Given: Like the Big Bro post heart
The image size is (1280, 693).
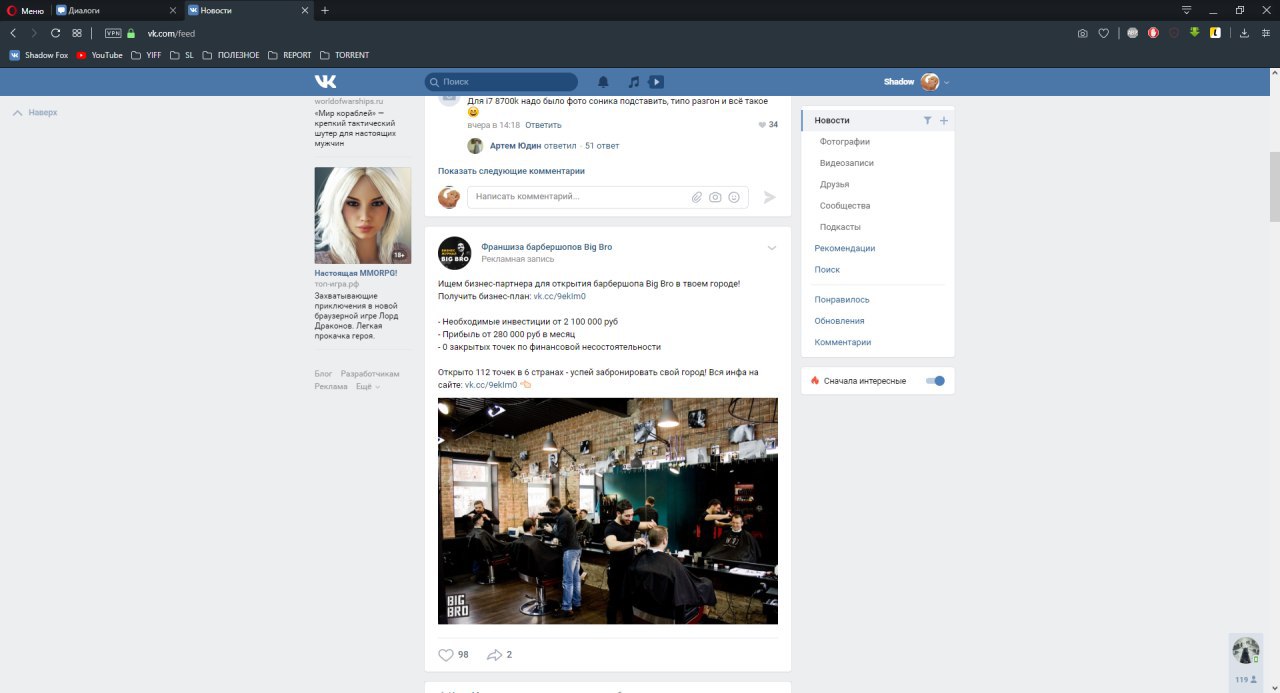Looking at the screenshot, I should pyautogui.click(x=446, y=655).
